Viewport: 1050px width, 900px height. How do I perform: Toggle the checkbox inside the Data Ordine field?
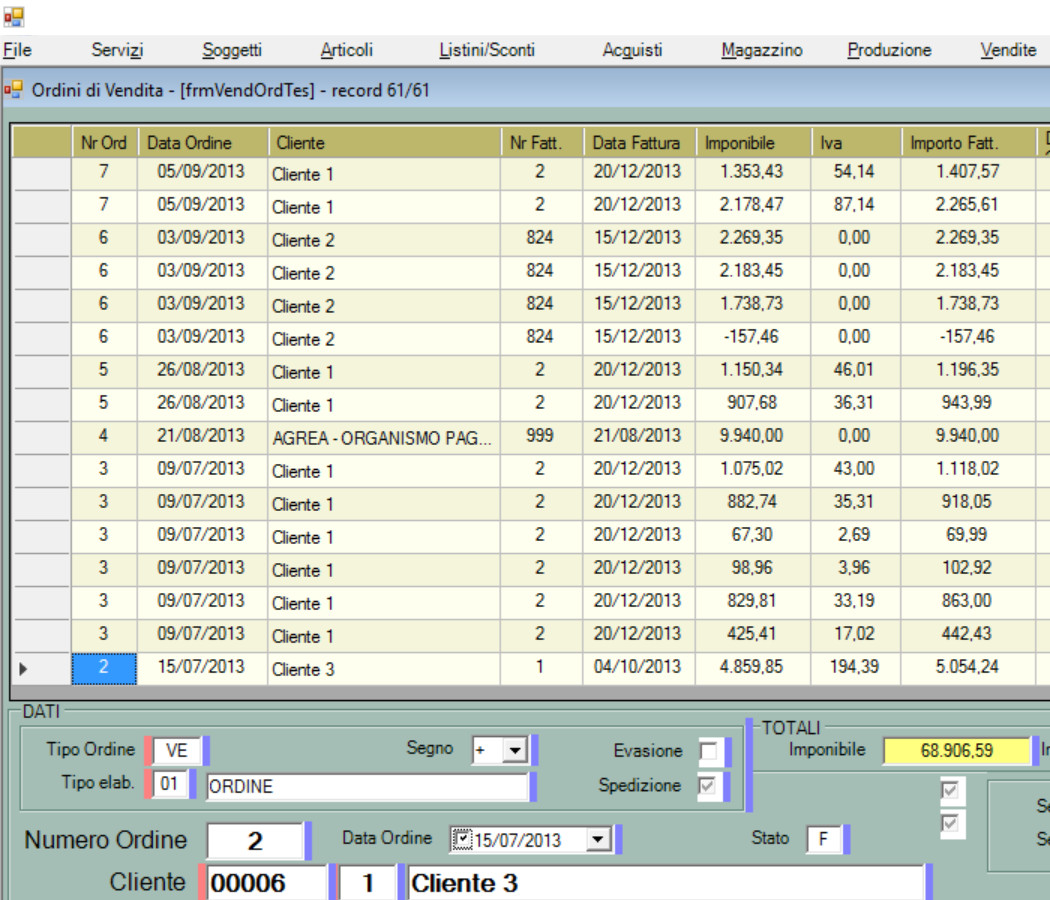click(461, 840)
